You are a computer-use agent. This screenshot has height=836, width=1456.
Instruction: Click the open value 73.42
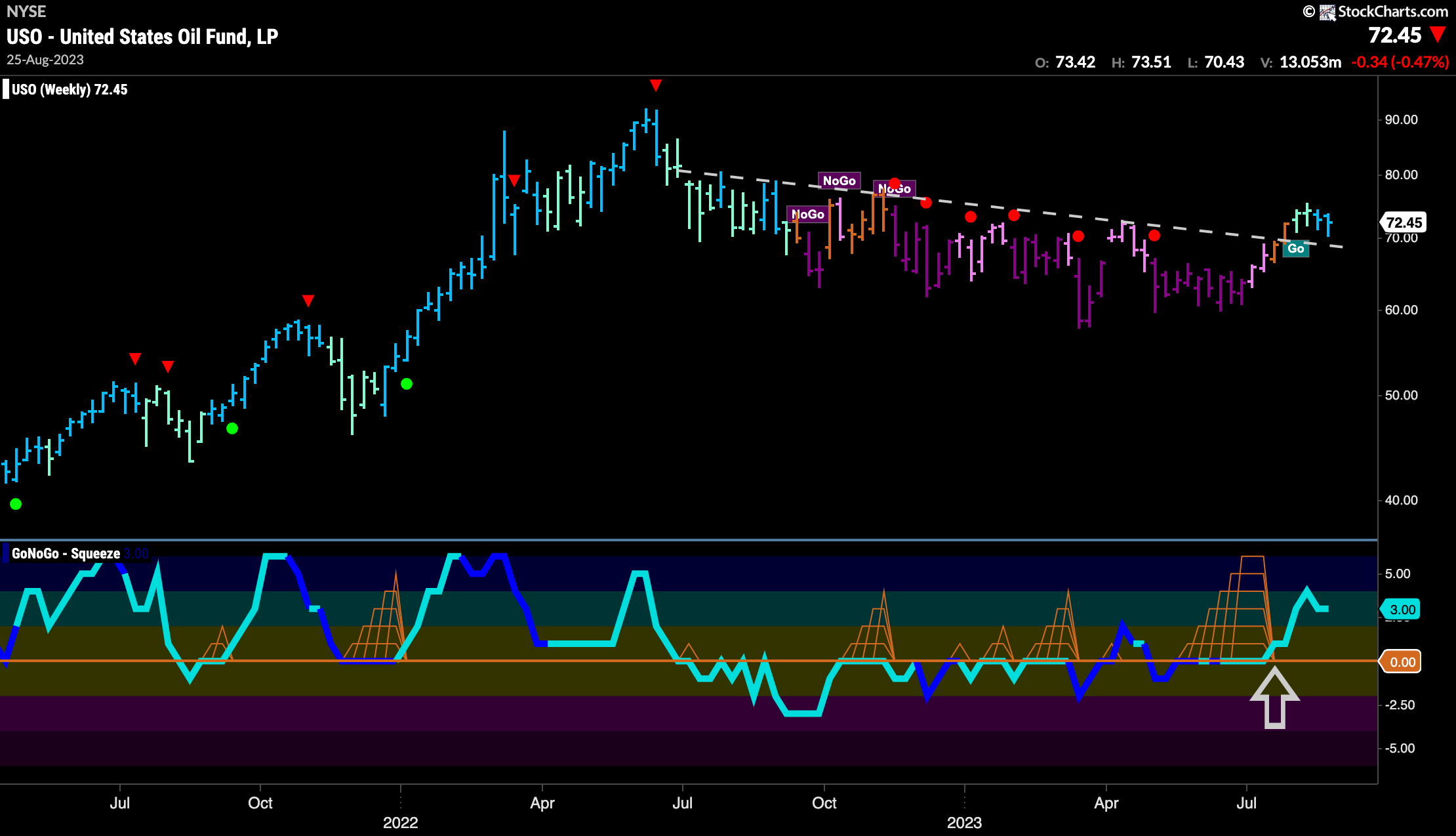tap(1075, 62)
